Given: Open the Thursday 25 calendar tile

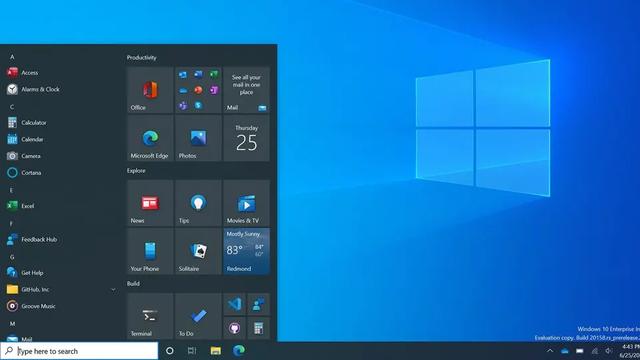Looking at the screenshot, I should 246,138.
